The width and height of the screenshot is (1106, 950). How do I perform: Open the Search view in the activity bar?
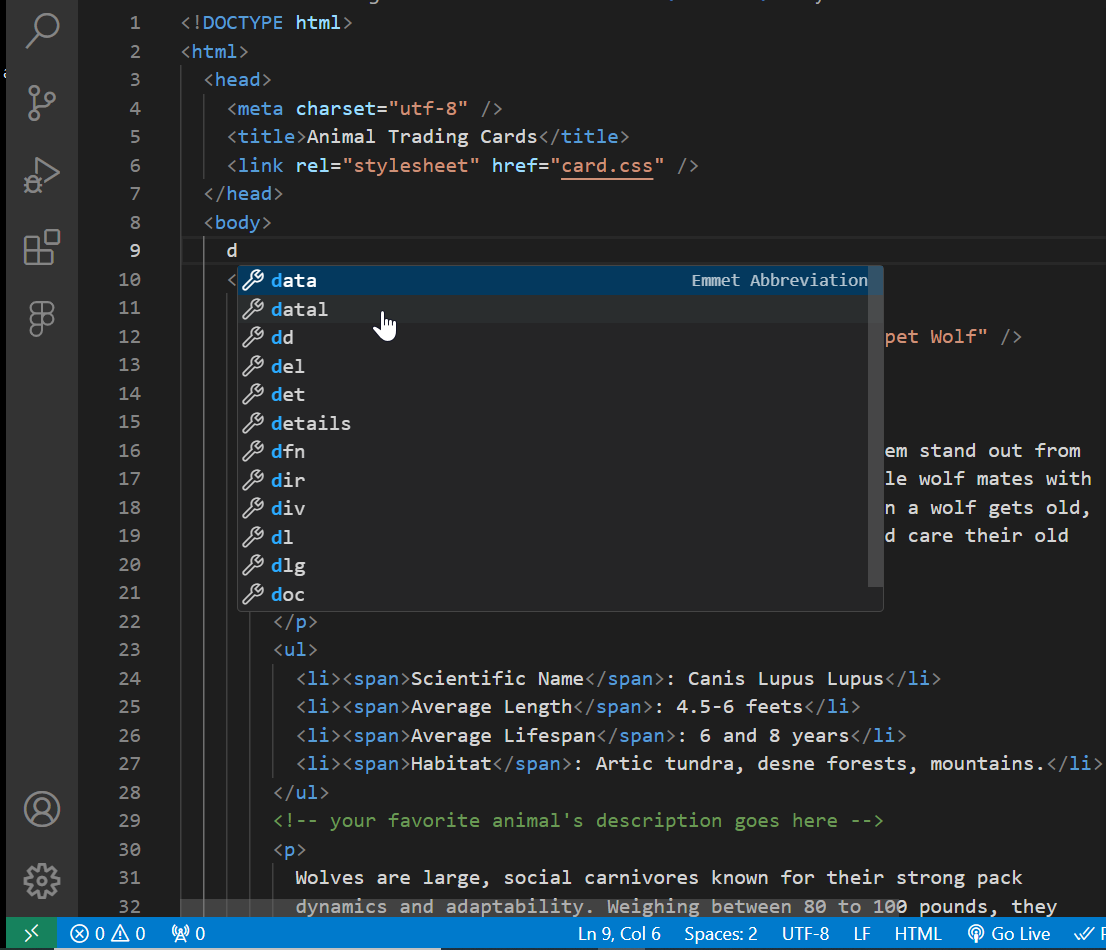(x=42, y=30)
